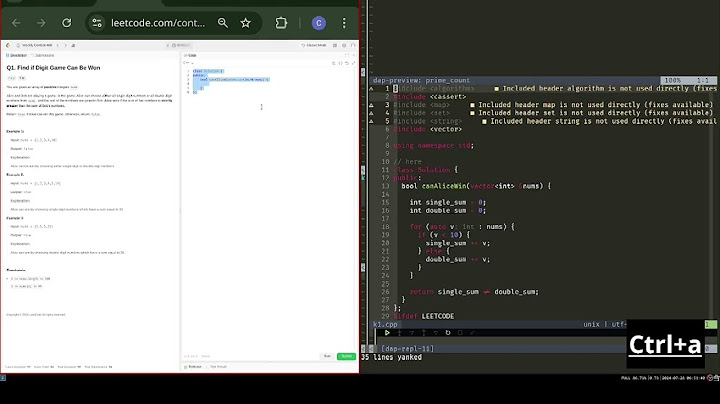This screenshot has height=404, width=720.
Task: Open the Weekly Contest link in LeetCode header
Action: point(35,45)
